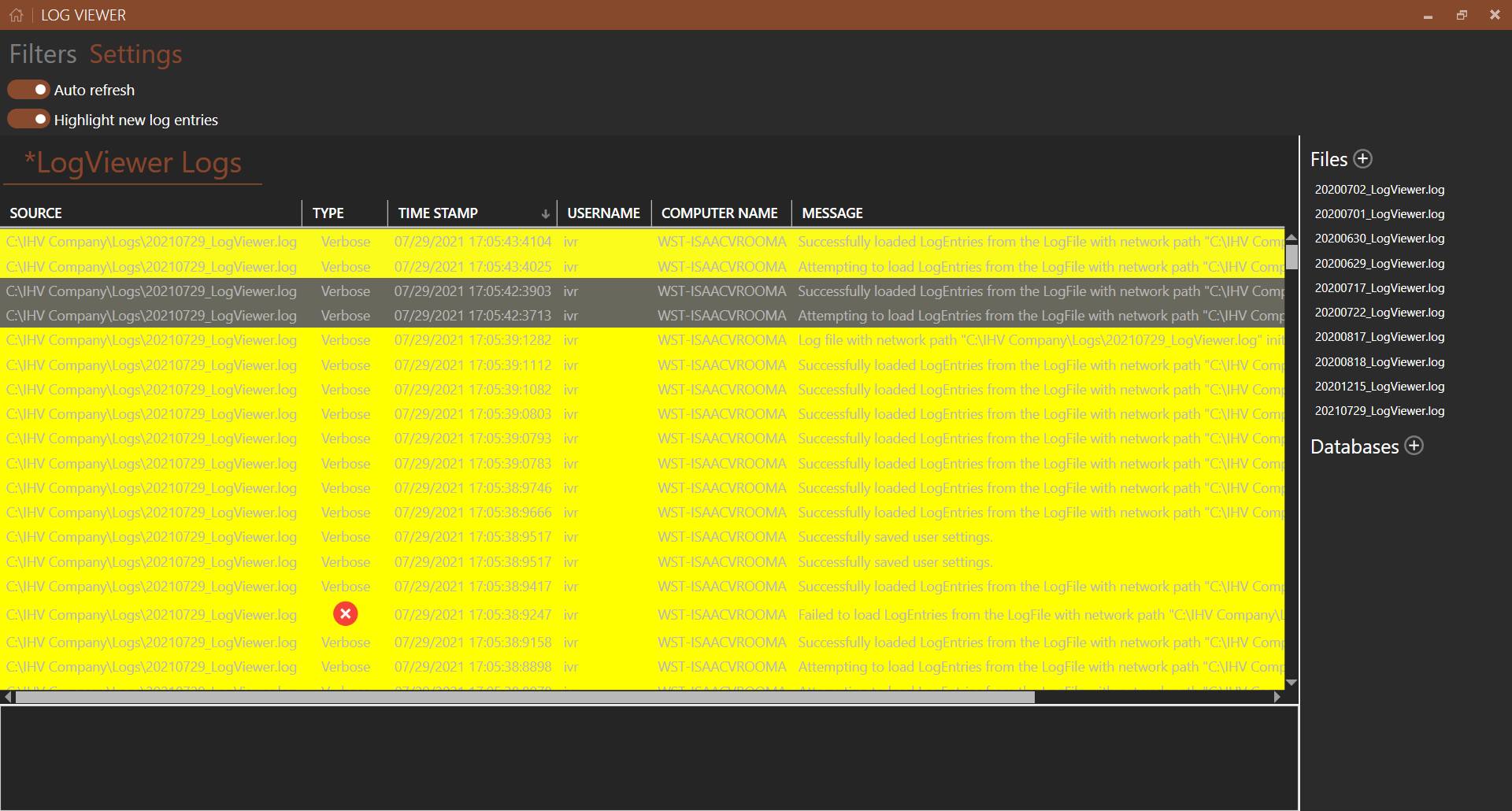Viewport: 1512px width, 811px height.
Task: Switch to the Filters tab
Action: point(43,54)
